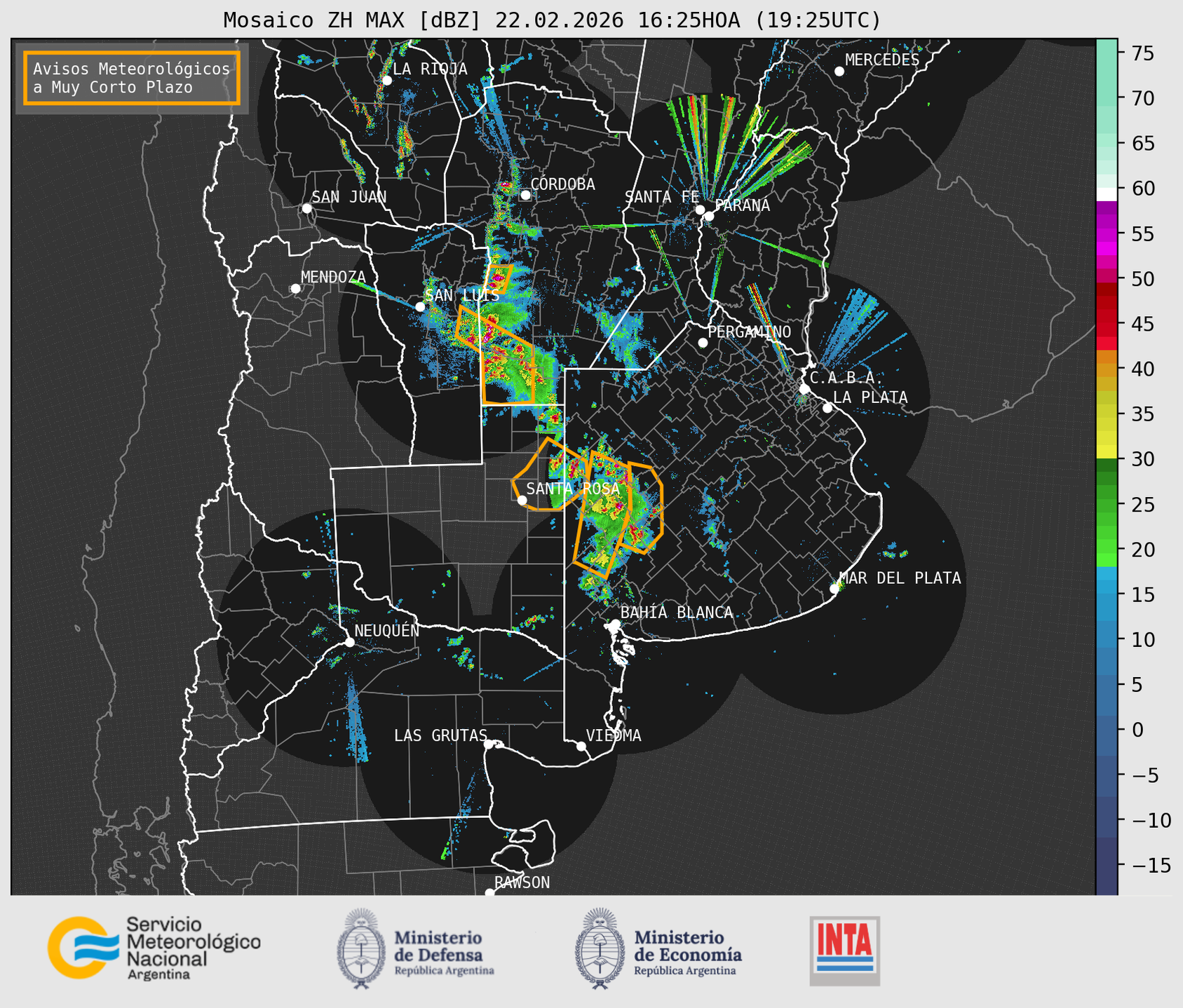The width and height of the screenshot is (1183, 1008).
Task: Click the red INTA logo
Action: [844, 950]
